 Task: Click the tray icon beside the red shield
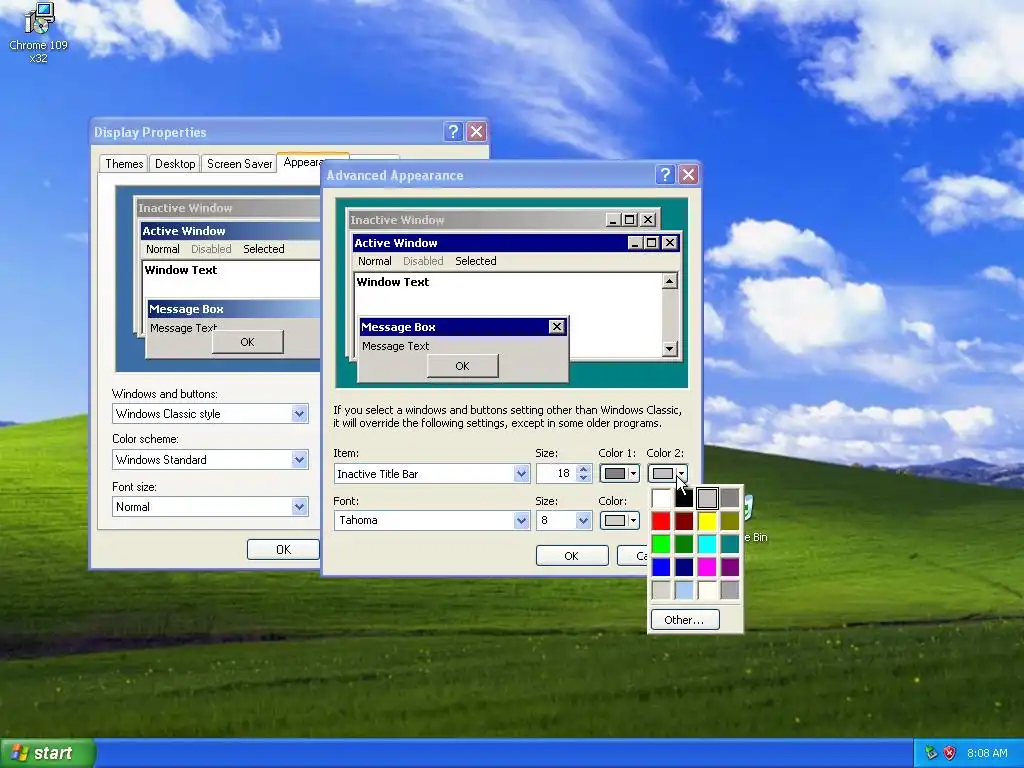[x=931, y=753]
